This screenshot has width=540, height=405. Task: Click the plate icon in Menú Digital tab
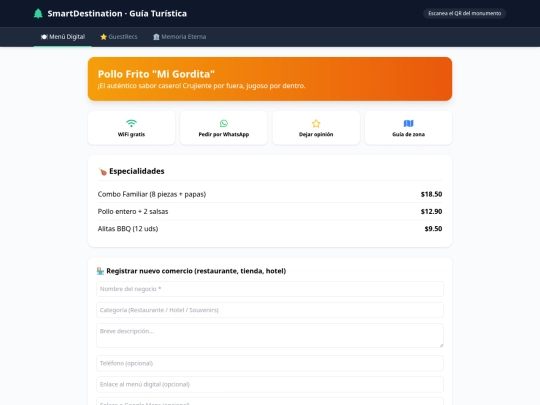(44, 37)
